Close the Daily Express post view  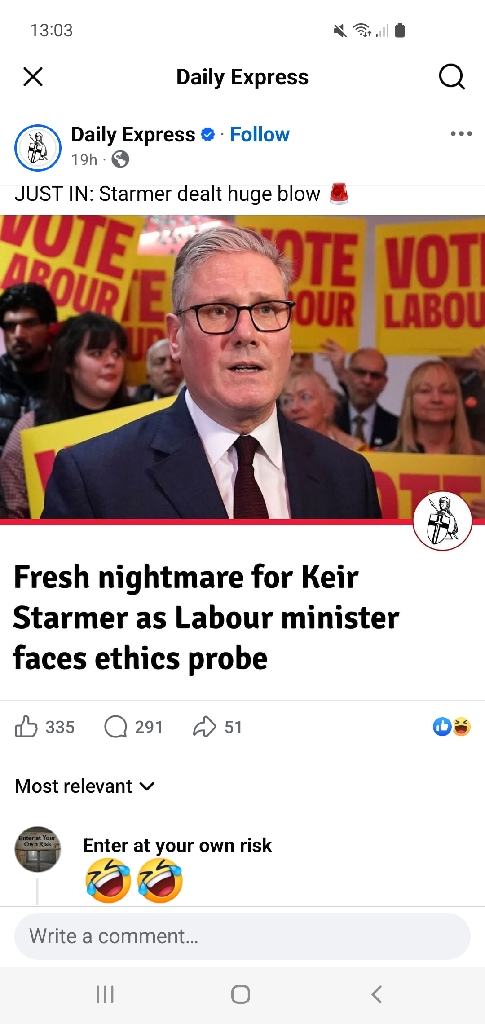33,77
